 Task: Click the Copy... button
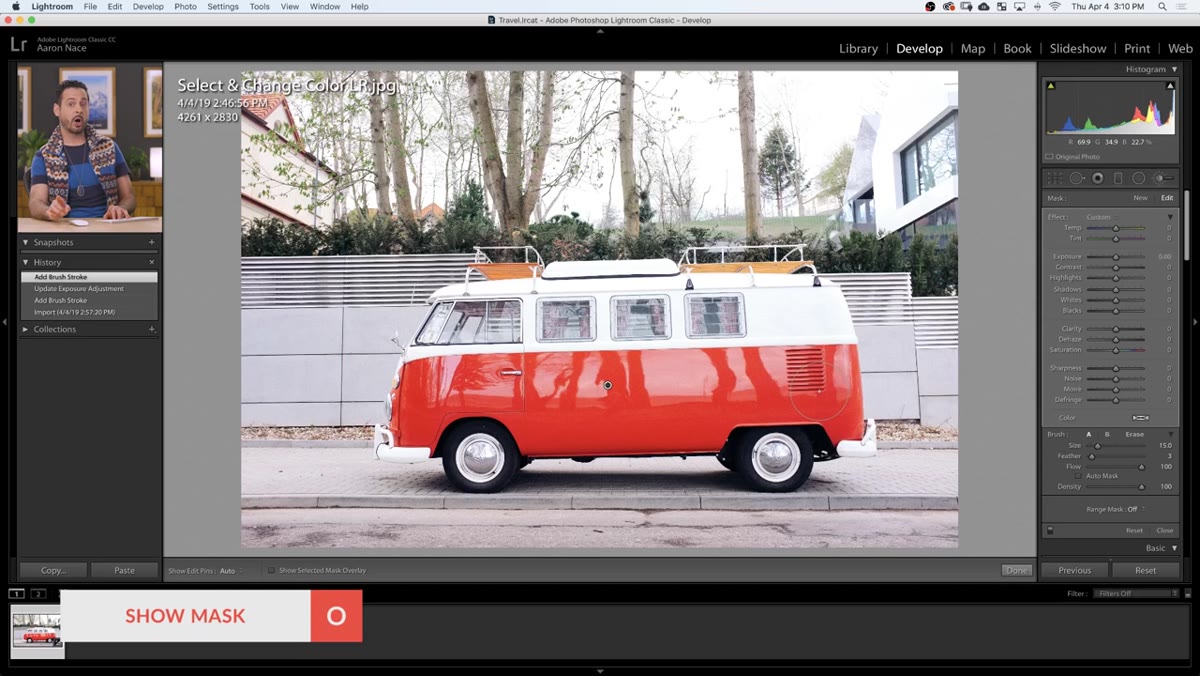tap(53, 570)
